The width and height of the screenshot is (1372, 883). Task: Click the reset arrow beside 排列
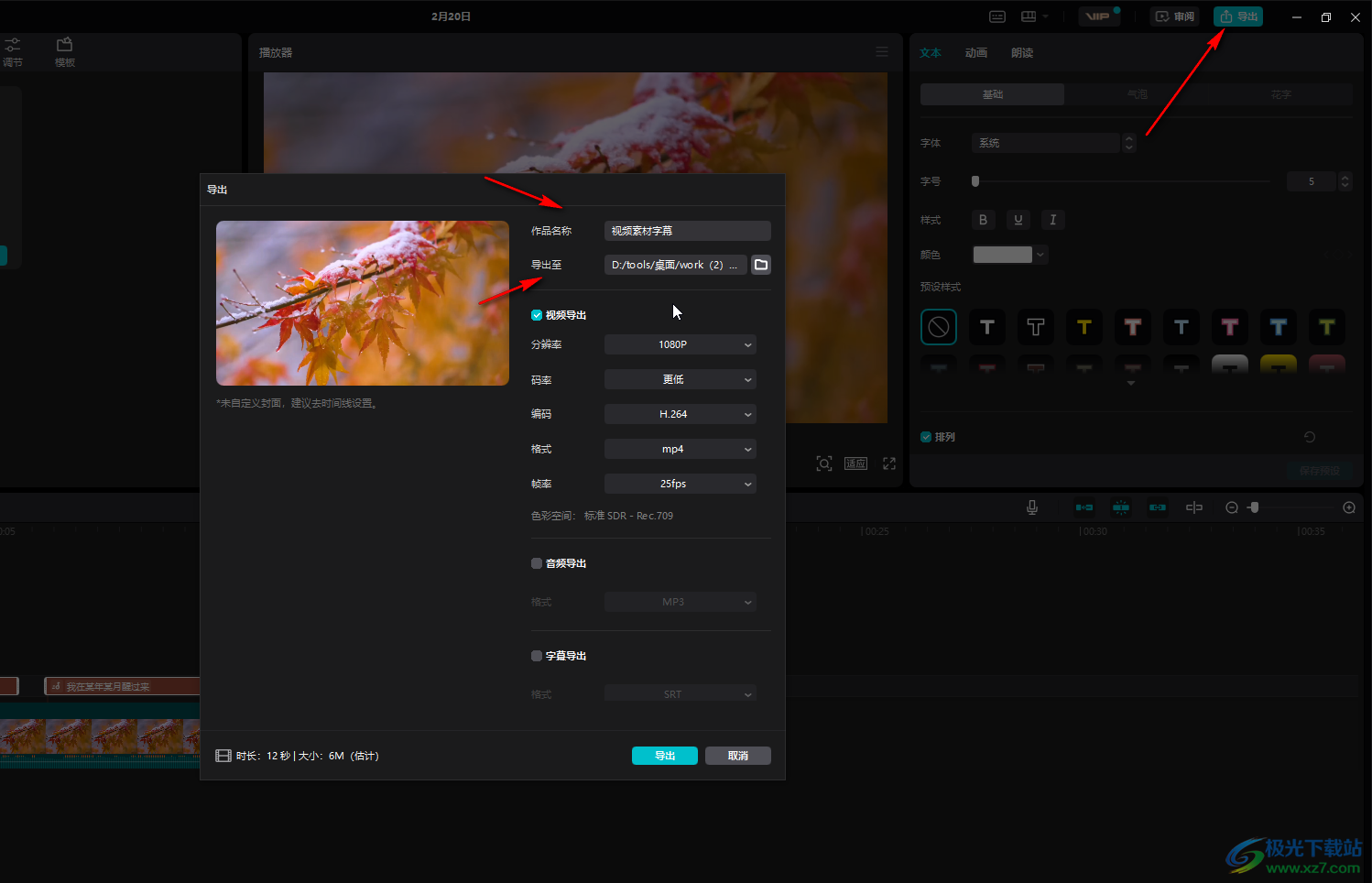click(x=1310, y=437)
